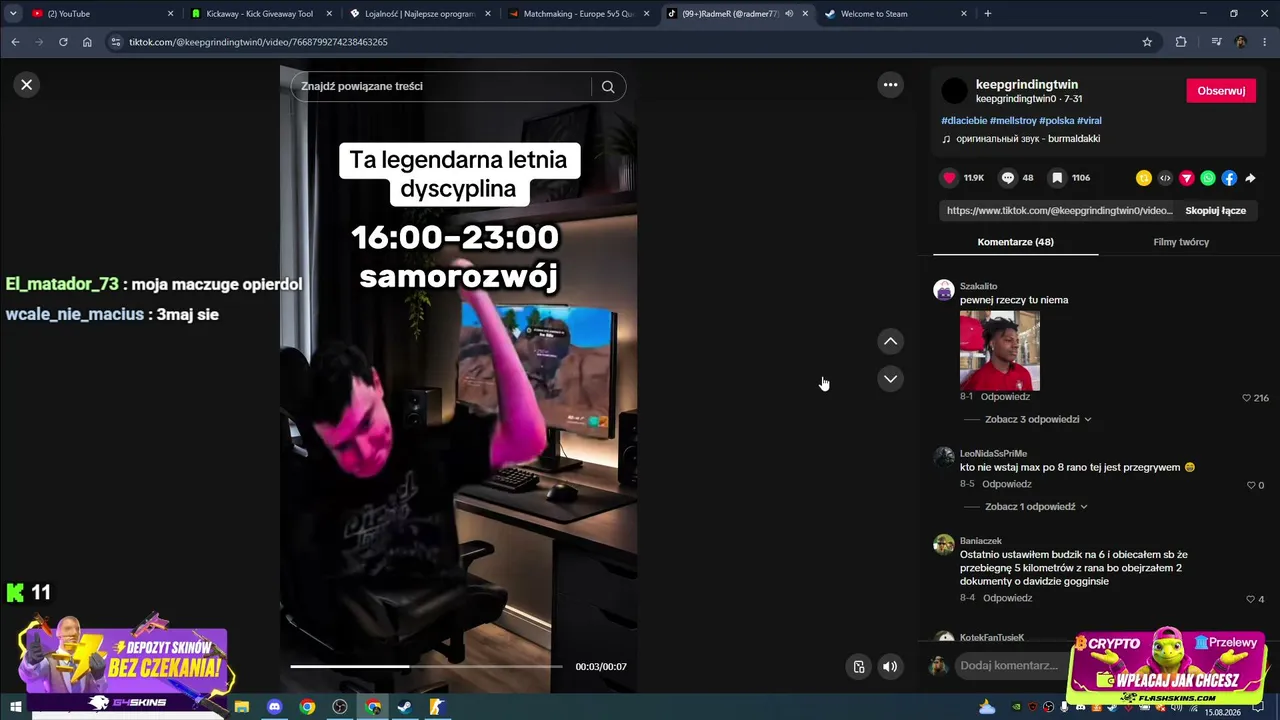Switch to the 'Kickaway - Kick Giveaway Tool' tab
The width and height of the screenshot is (1280, 720).
click(x=260, y=14)
